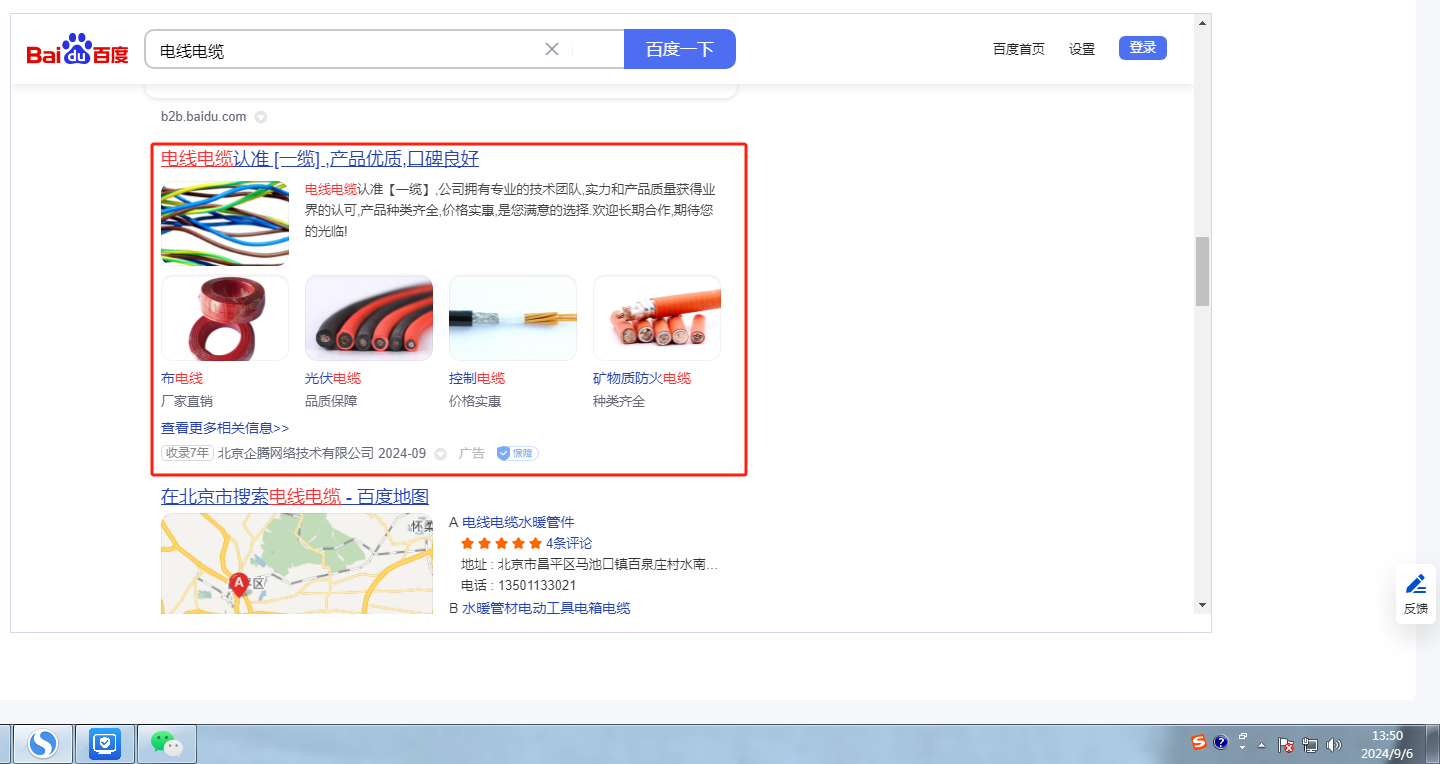Click the b2b.baidu.com source link
The width and height of the screenshot is (1440, 764).
(x=204, y=117)
